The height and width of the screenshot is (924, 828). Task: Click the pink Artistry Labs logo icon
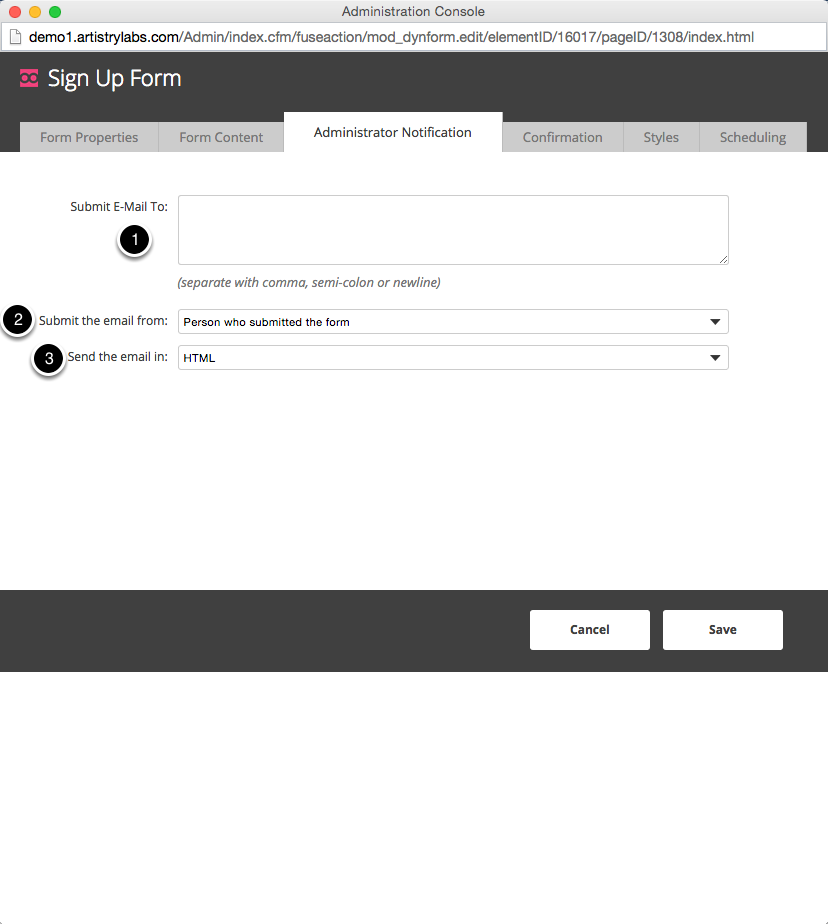point(29,79)
